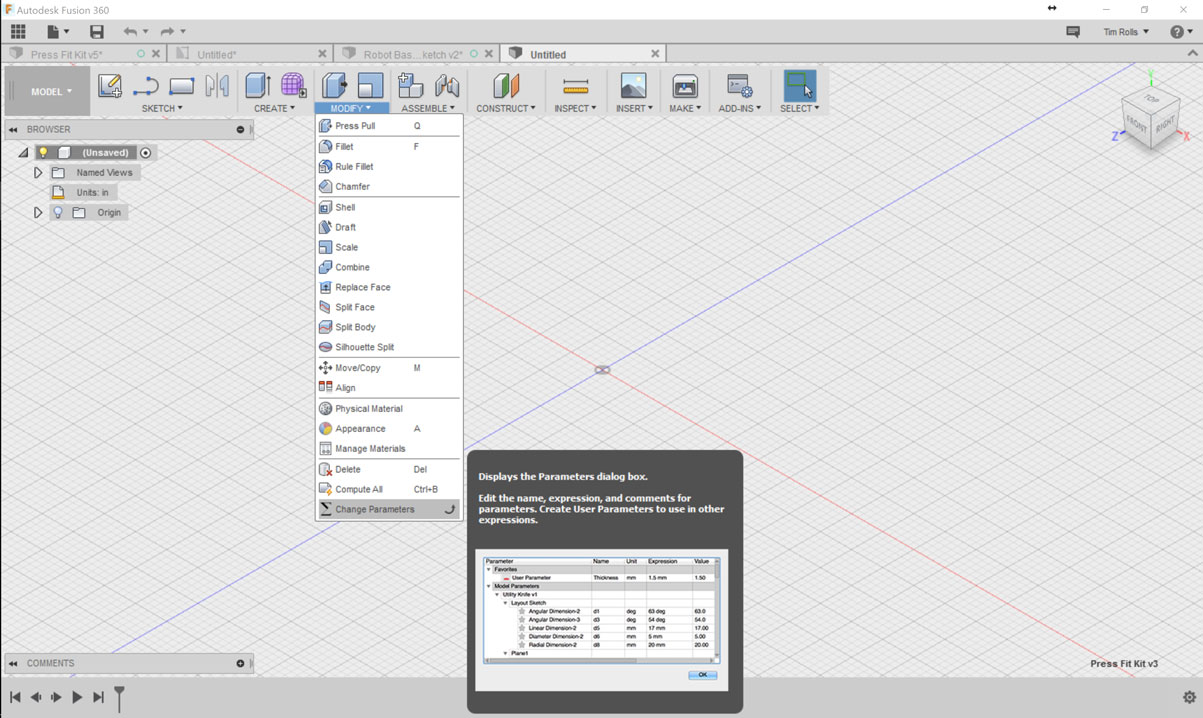Click the view cube
This screenshot has width=1203, height=718.
[1151, 119]
